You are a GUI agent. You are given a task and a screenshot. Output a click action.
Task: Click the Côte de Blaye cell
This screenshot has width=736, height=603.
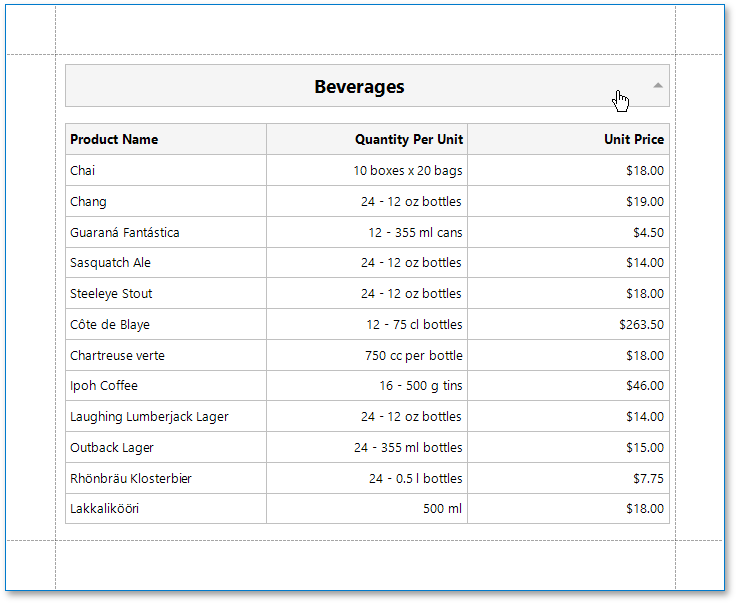(110, 325)
